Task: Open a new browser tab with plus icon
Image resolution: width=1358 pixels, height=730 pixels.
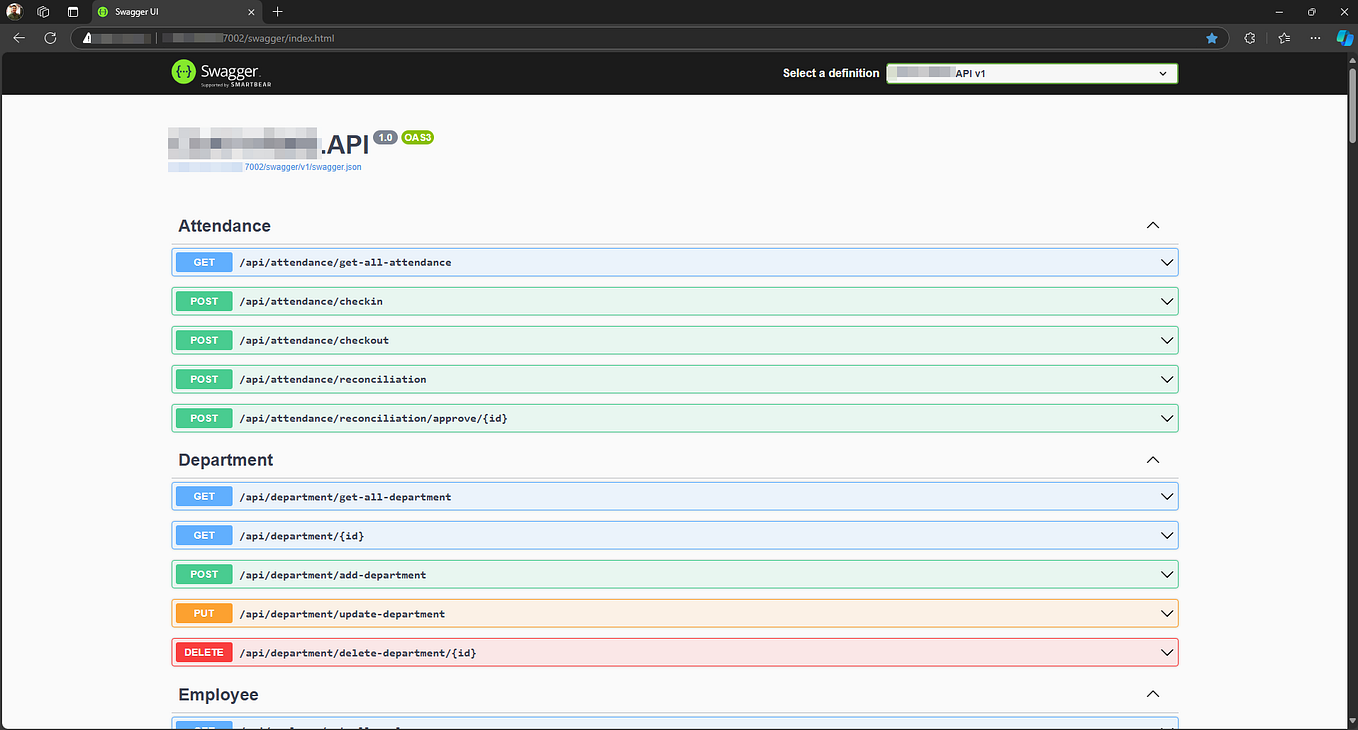Action: coord(277,12)
